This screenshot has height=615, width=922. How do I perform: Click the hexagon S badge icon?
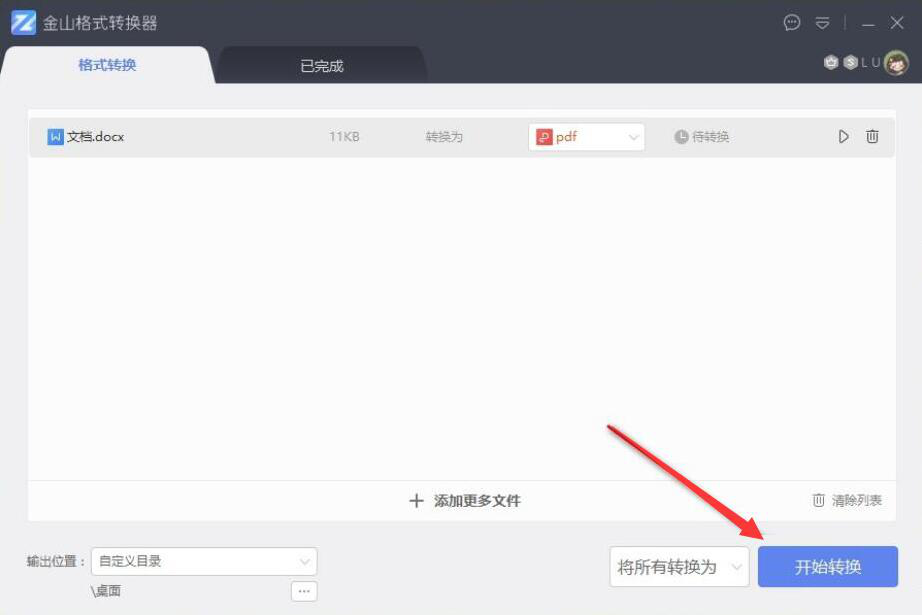[x=850, y=62]
